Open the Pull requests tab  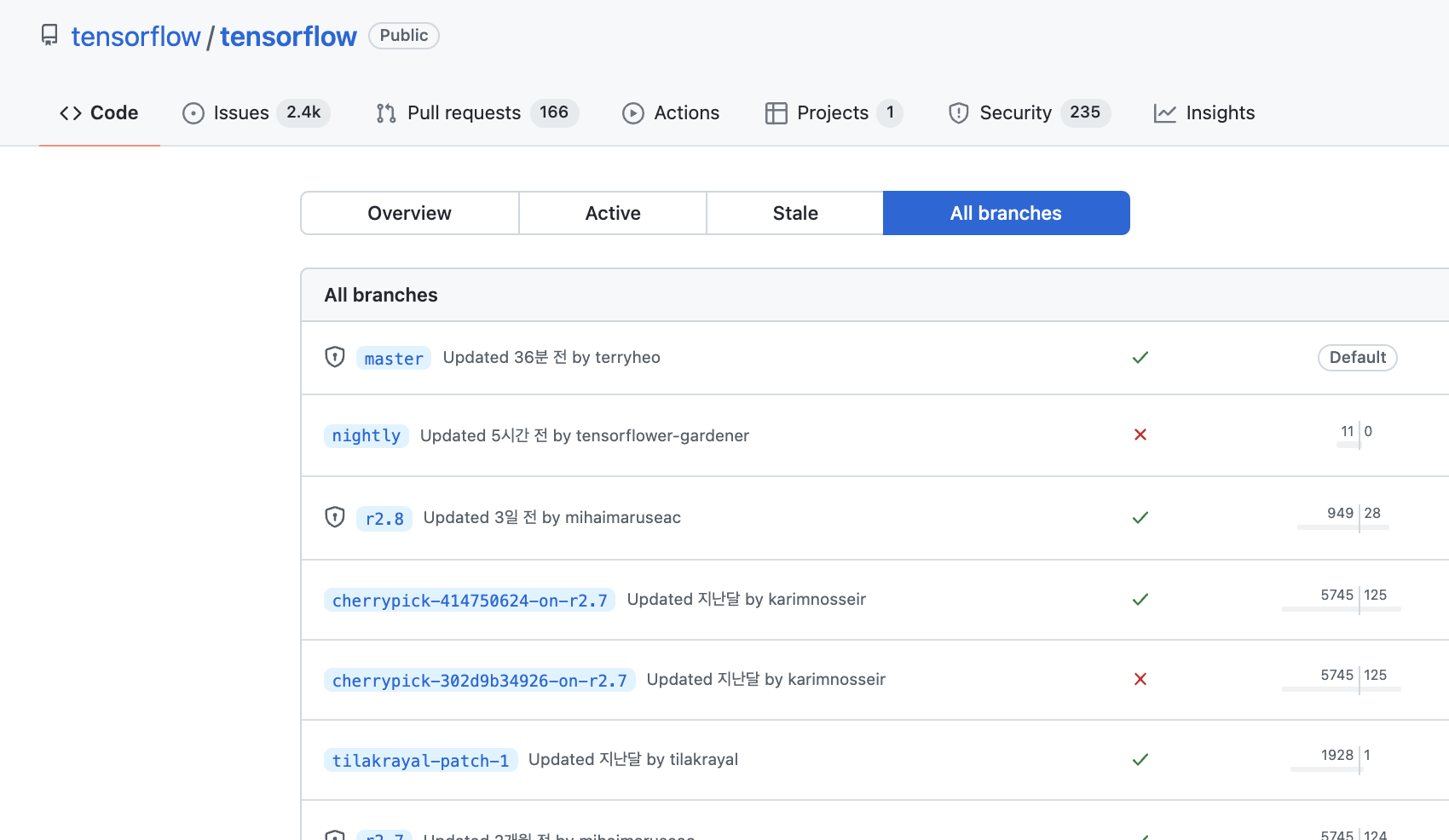477,113
